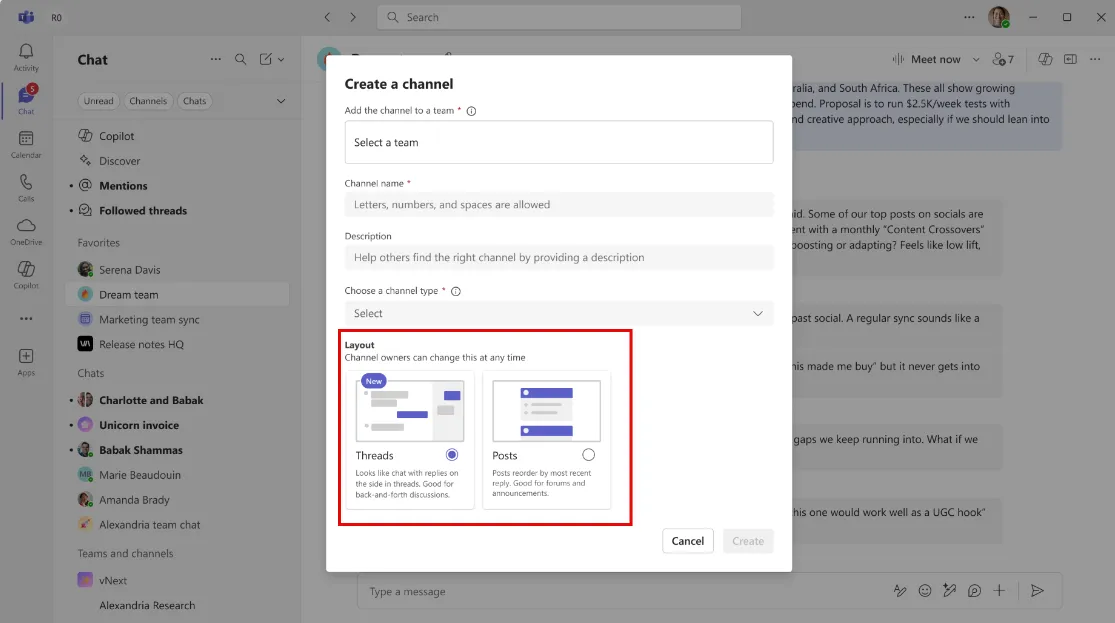Click the Cancel button
Image resolution: width=1115 pixels, height=623 pixels.
pyautogui.click(x=687, y=541)
